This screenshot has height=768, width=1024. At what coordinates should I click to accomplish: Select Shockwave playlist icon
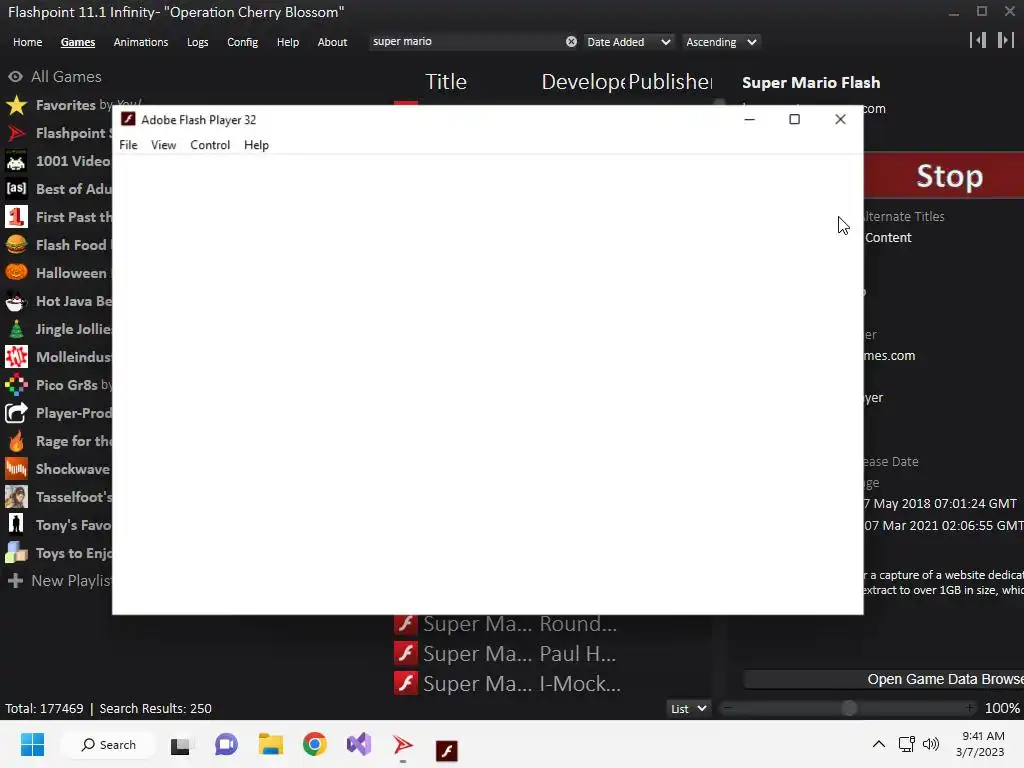coord(16,469)
